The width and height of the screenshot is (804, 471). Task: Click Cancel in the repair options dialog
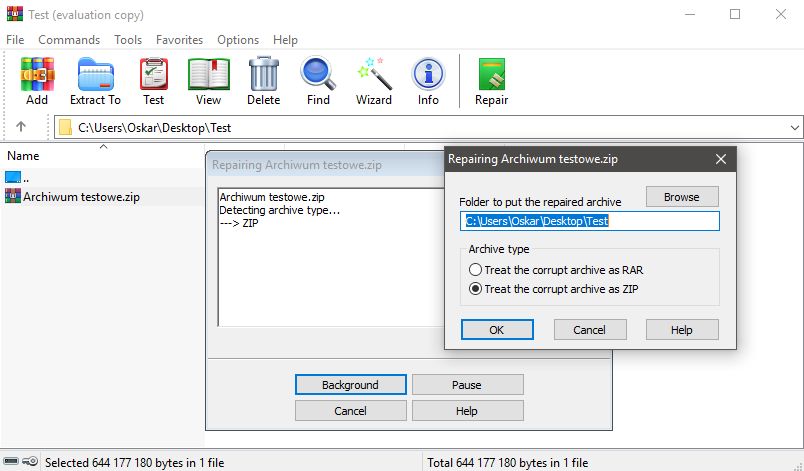(590, 330)
